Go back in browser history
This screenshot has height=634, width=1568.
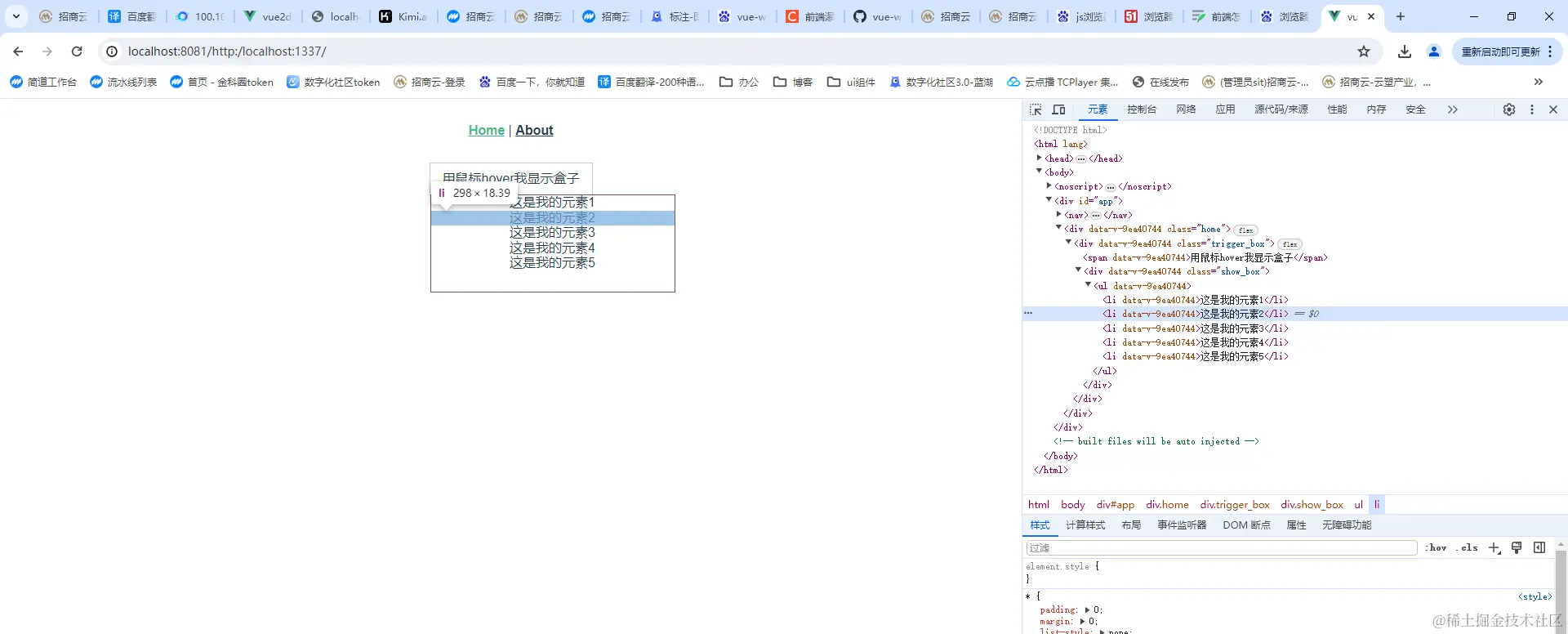[x=18, y=51]
